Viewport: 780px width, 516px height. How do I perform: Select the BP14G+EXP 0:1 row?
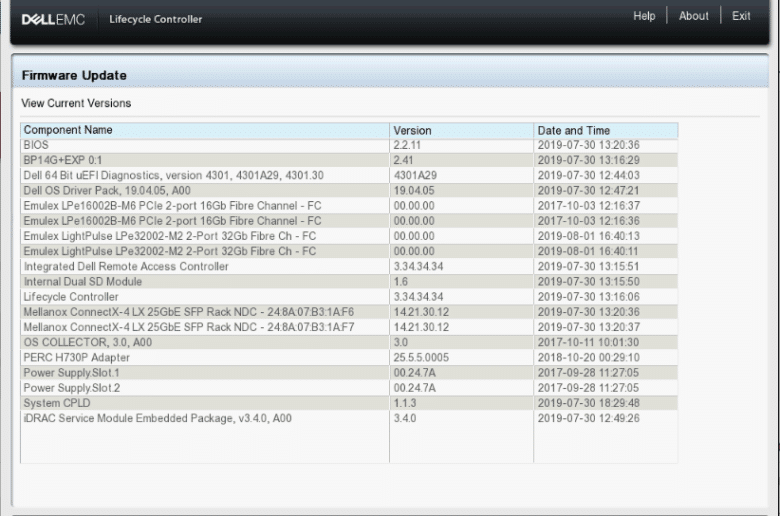coord(349,160)
